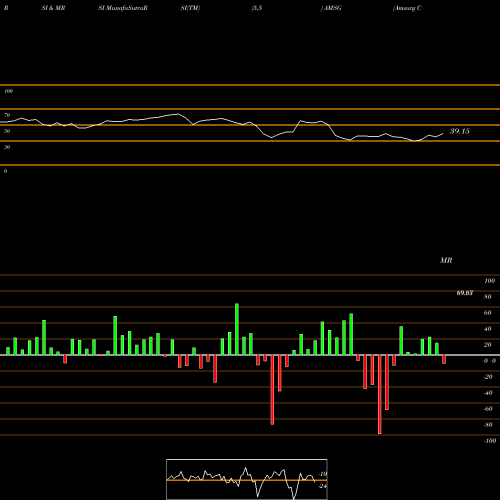This screenshot has height=500, width=500.
Task: Click the 69.63 MR value label
Action: pos(465,293)
